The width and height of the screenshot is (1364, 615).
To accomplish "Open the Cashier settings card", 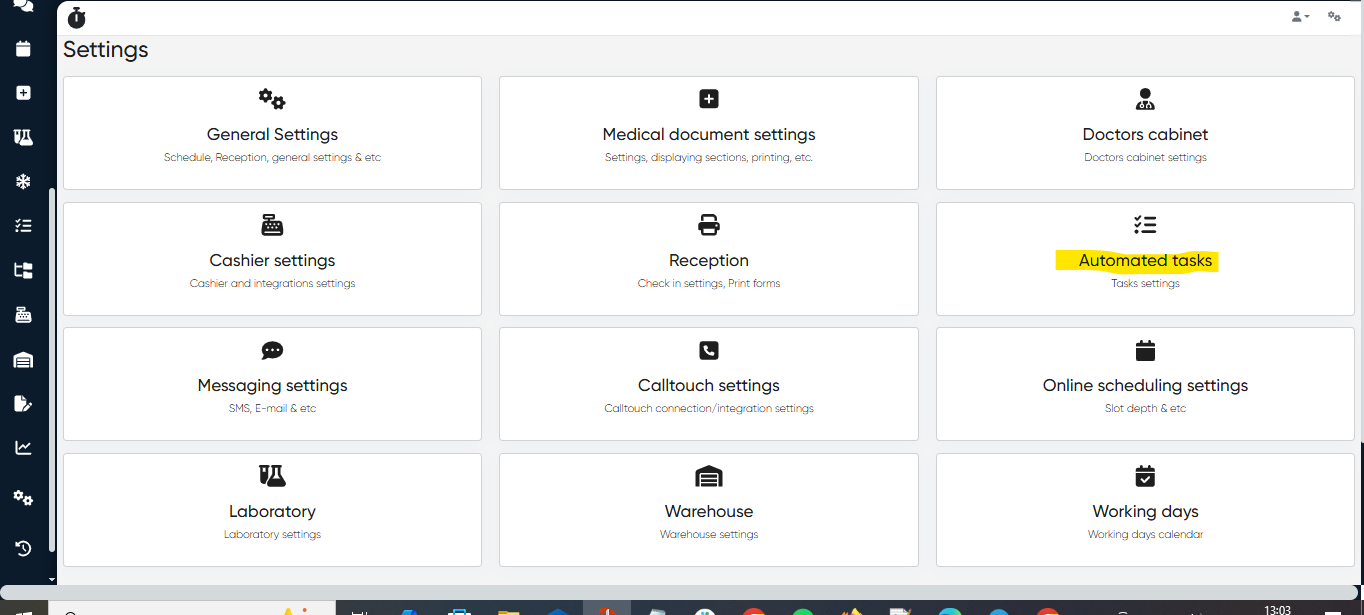I will [x=272, y=259].
